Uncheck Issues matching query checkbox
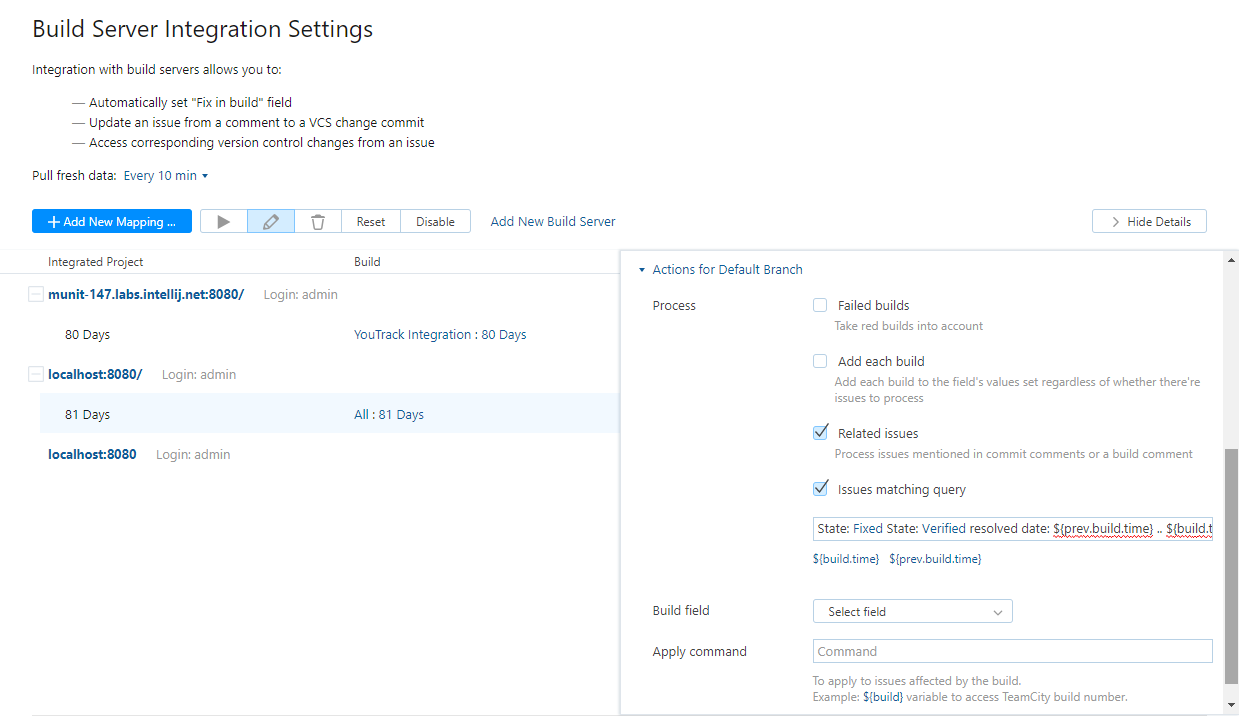 tap(820, 489)
